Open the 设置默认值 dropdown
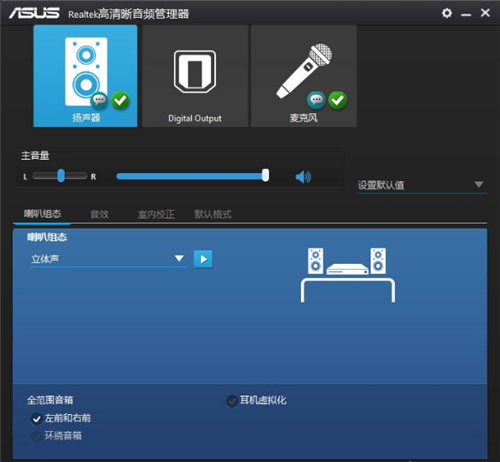Screen dimensions: 500x462 422,185
